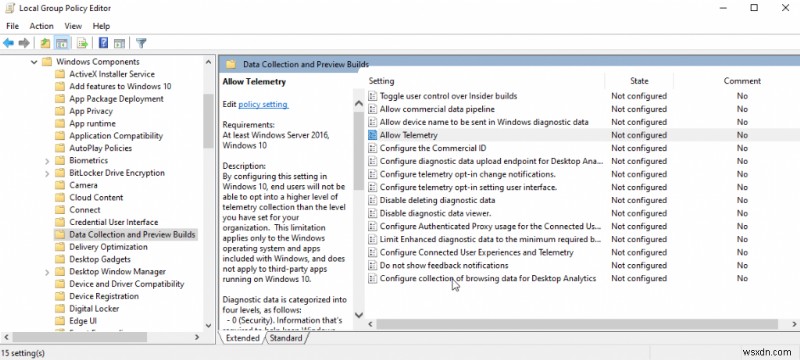The height and width of the screenshot is (360, 800).
Task: Select Credential User Interface tree item
Action: (x=113, y=222)
